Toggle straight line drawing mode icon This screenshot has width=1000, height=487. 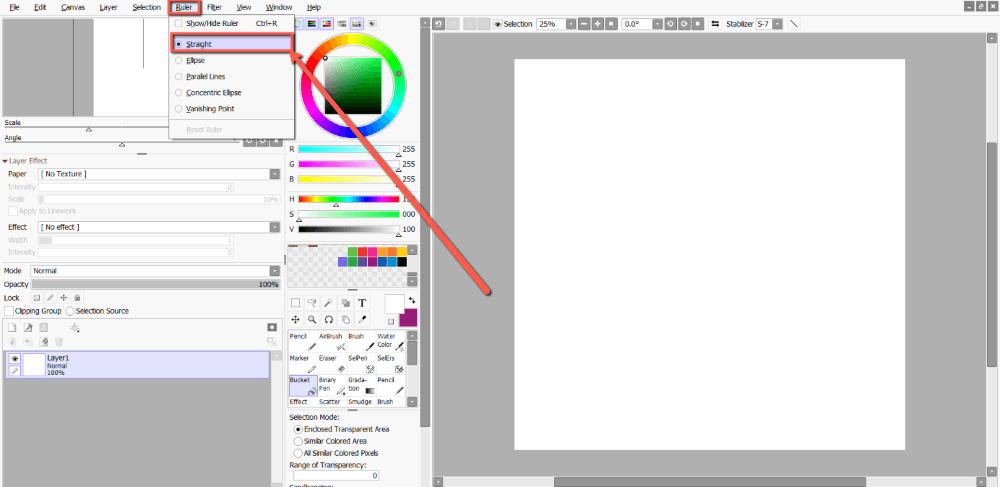794,24
